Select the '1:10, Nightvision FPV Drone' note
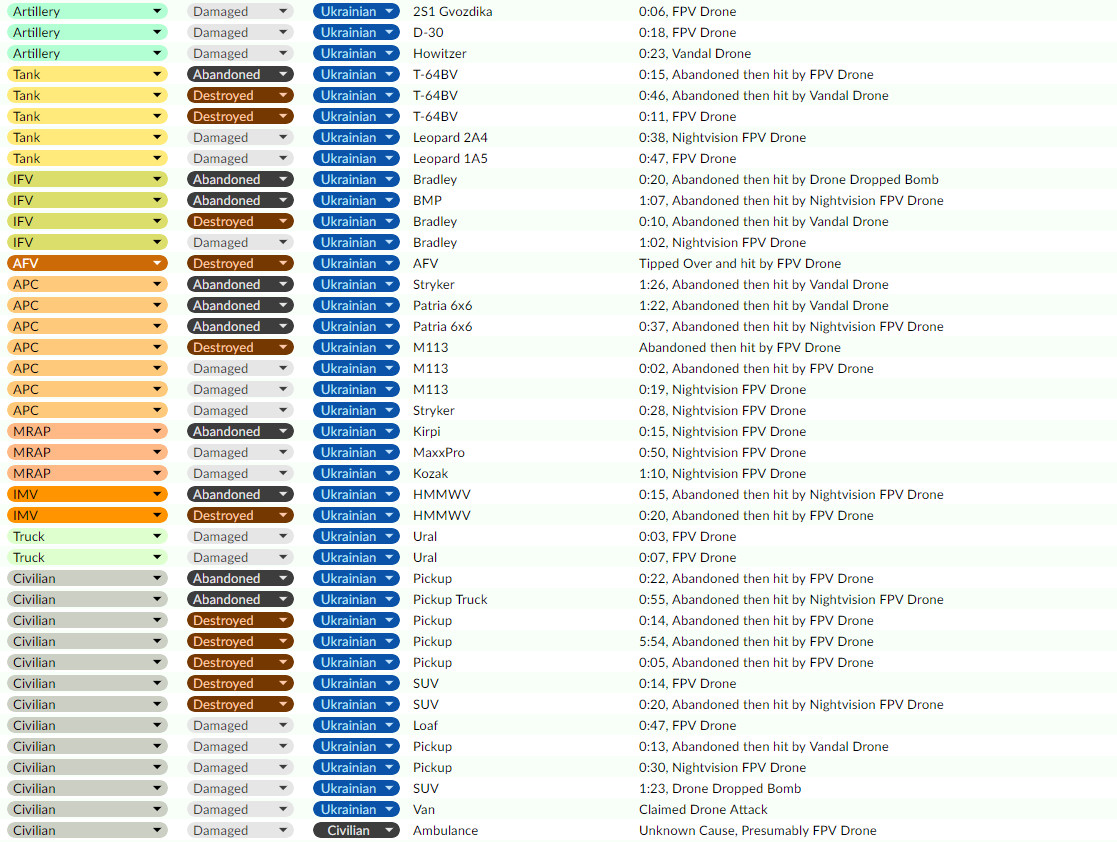The image size is (1117, 842). pos(722,474)
